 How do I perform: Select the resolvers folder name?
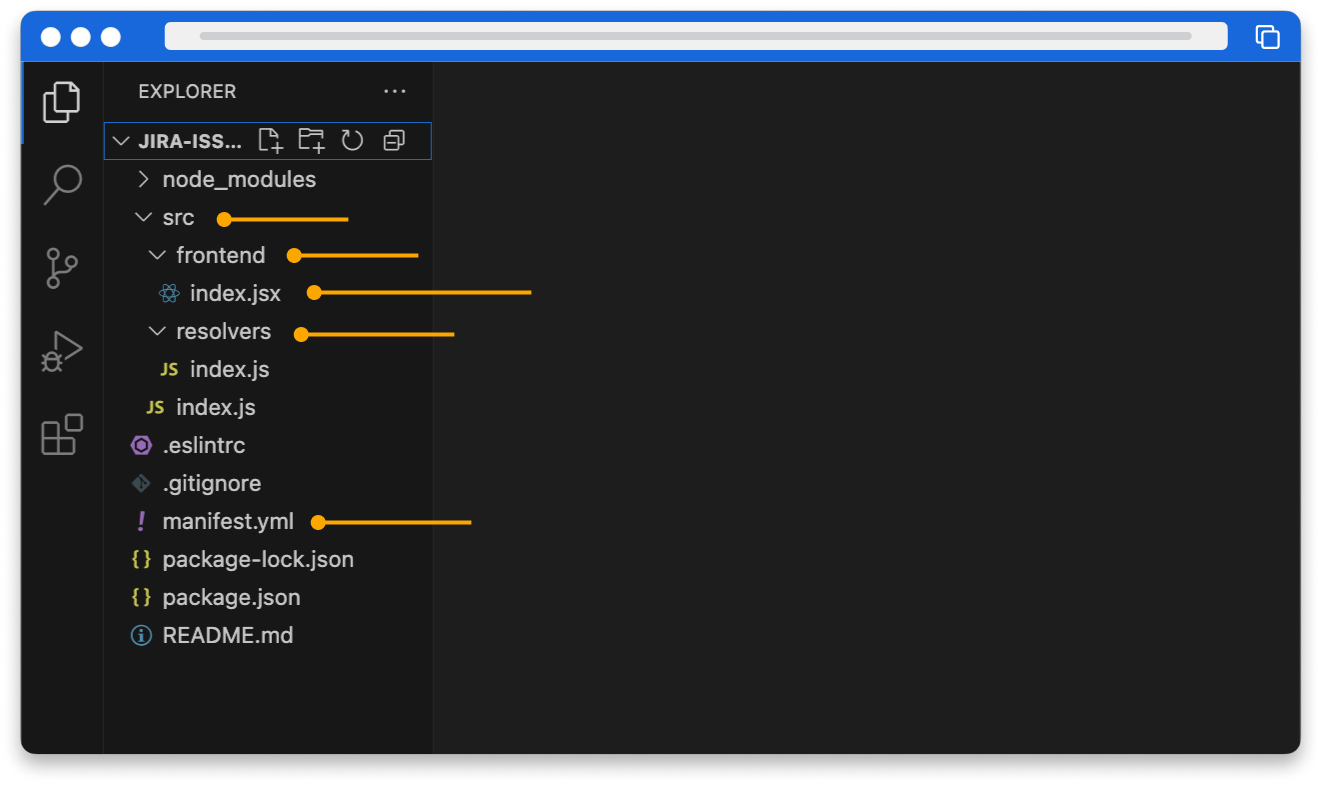pyautogui.click(x=223, y=332)
